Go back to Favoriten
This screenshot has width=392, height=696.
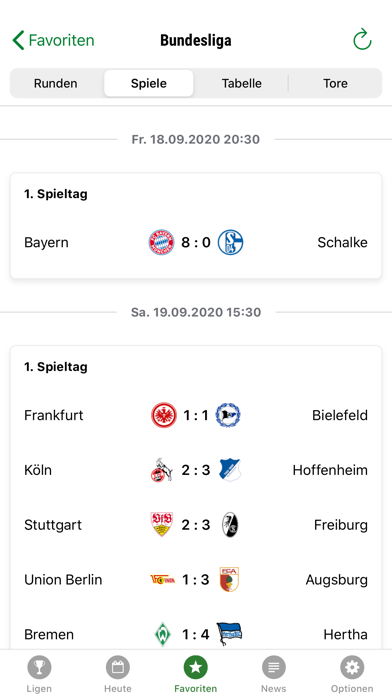53,40
